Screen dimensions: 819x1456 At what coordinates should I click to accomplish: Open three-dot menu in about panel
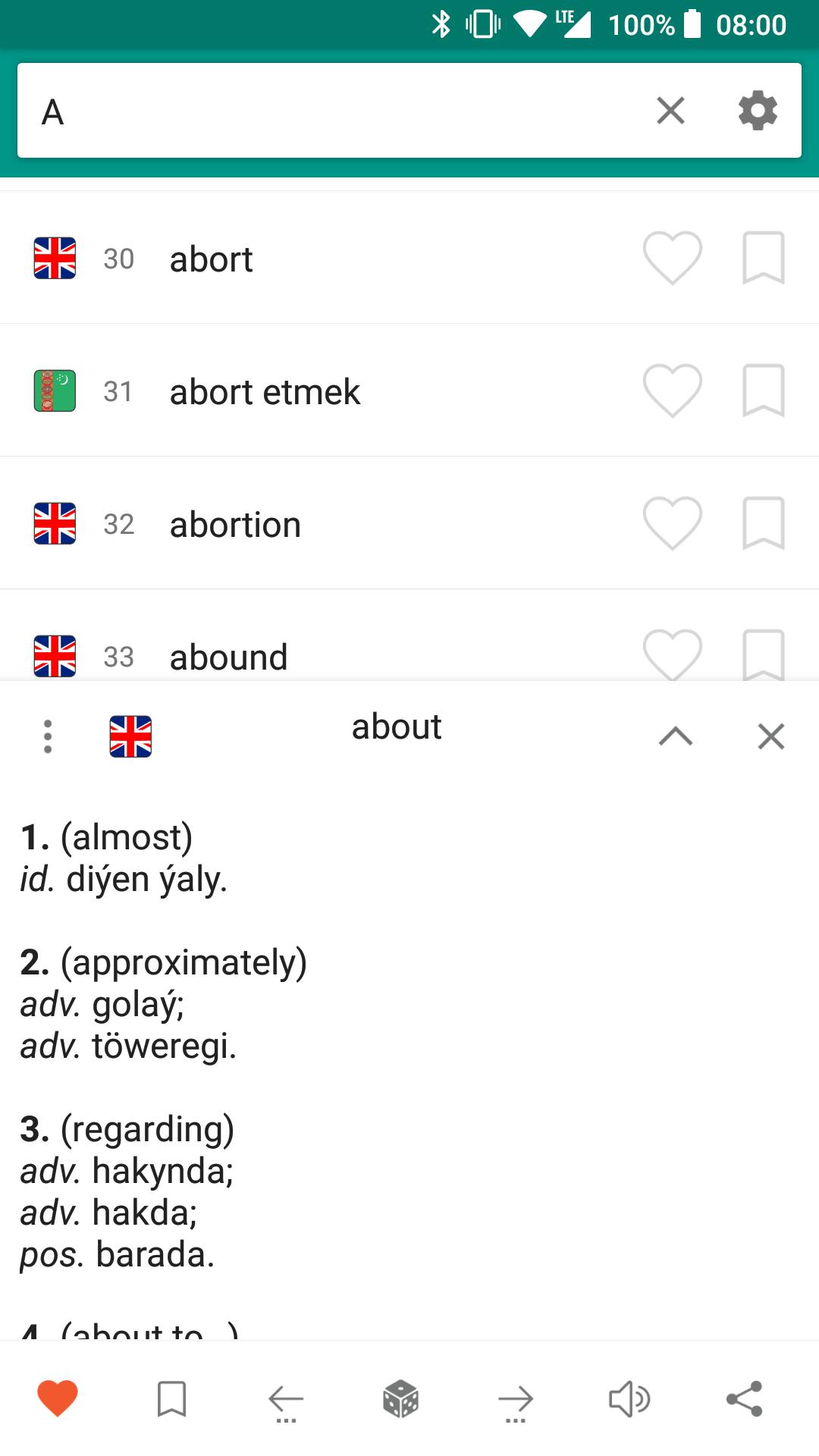(x=48, y=736)
